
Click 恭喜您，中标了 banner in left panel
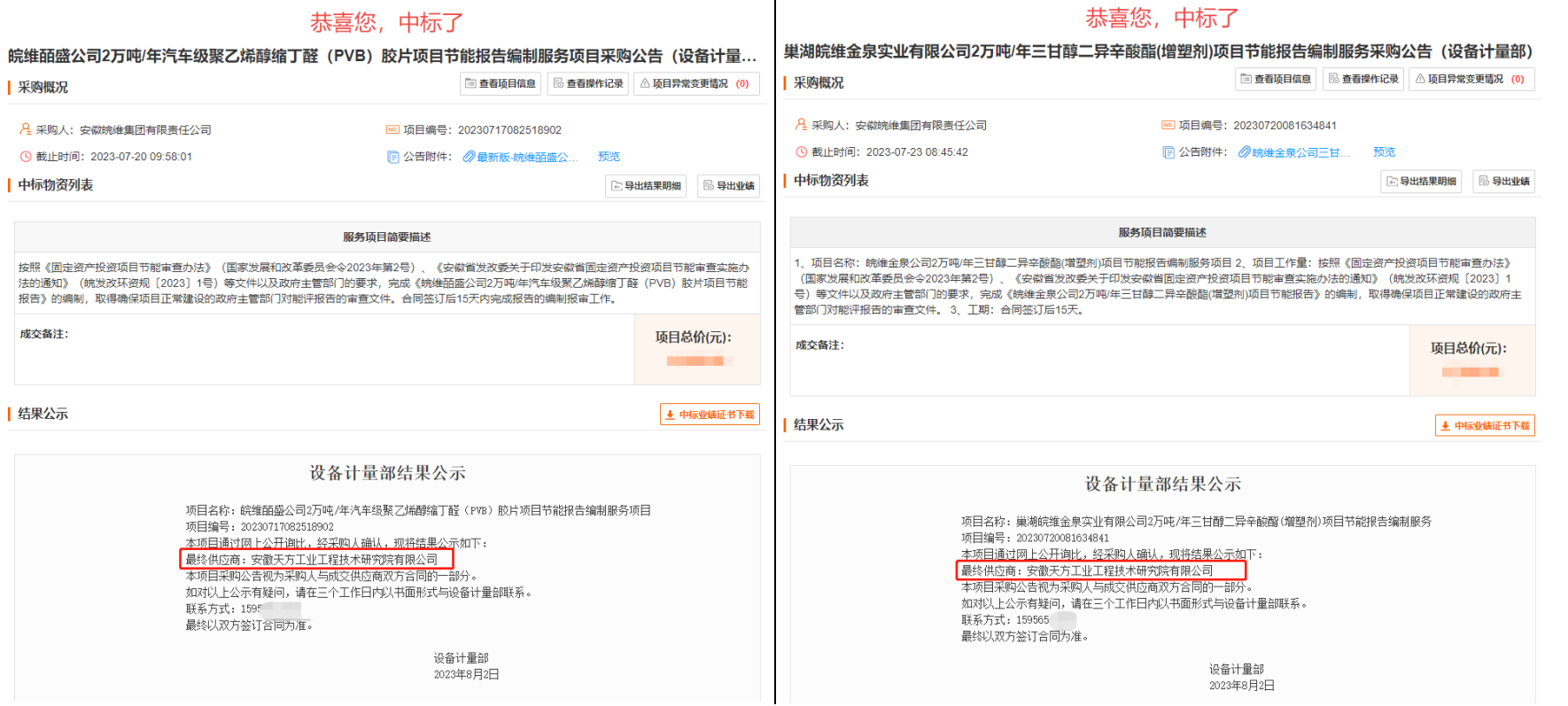(386, 22)
